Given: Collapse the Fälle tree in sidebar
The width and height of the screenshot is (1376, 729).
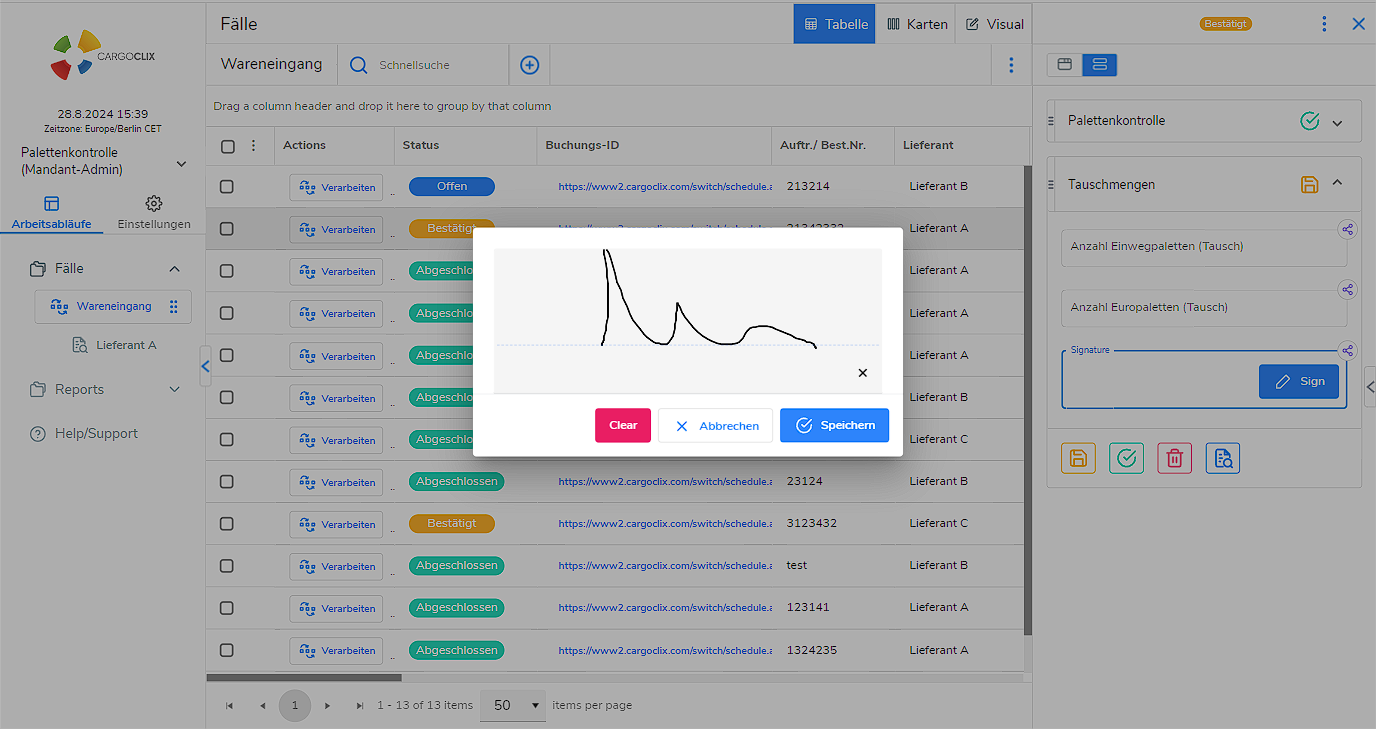Looking at the screenshot, I should click(174, 269).
